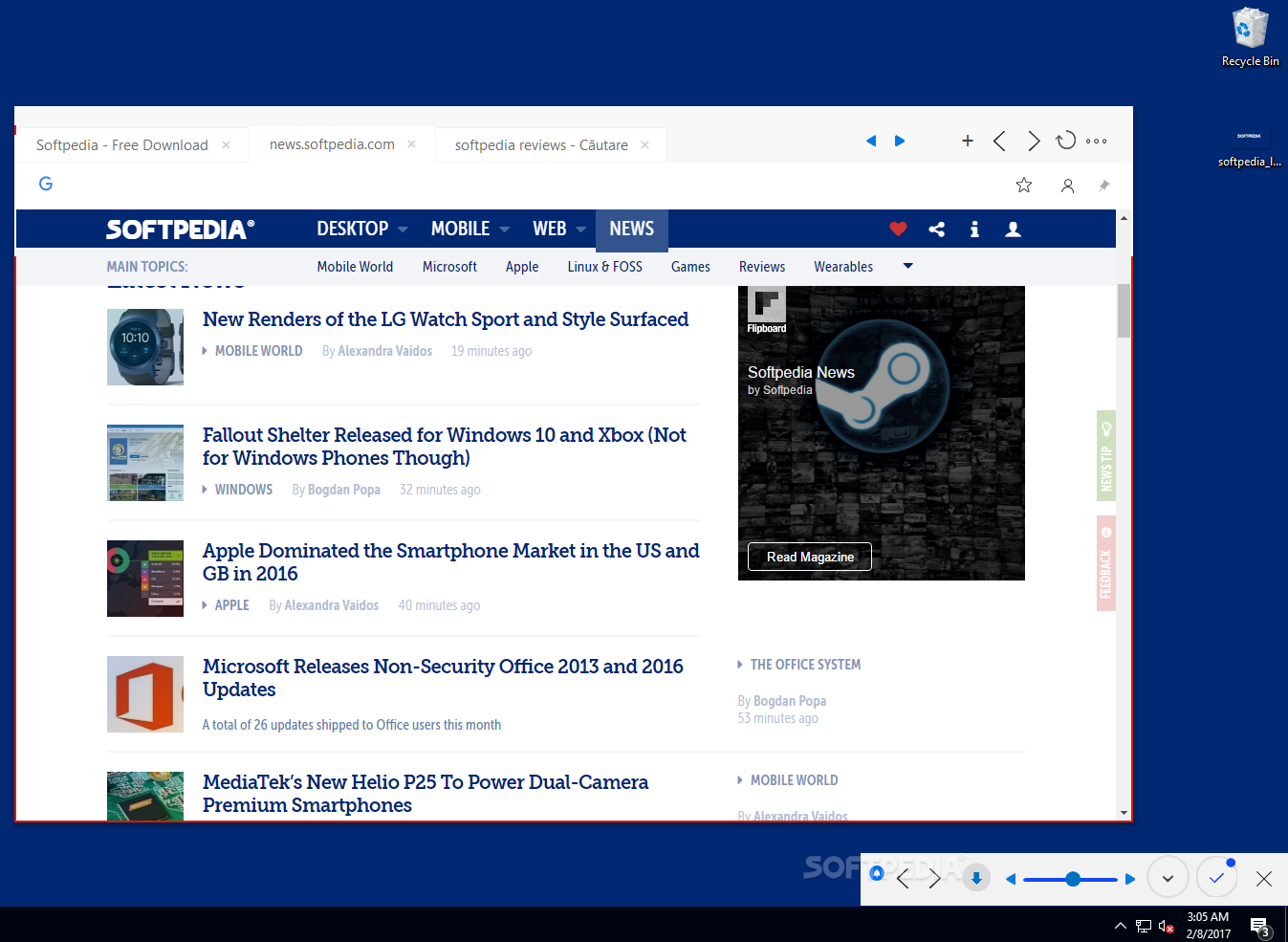Open the LG watch article thumbnail

145,347
